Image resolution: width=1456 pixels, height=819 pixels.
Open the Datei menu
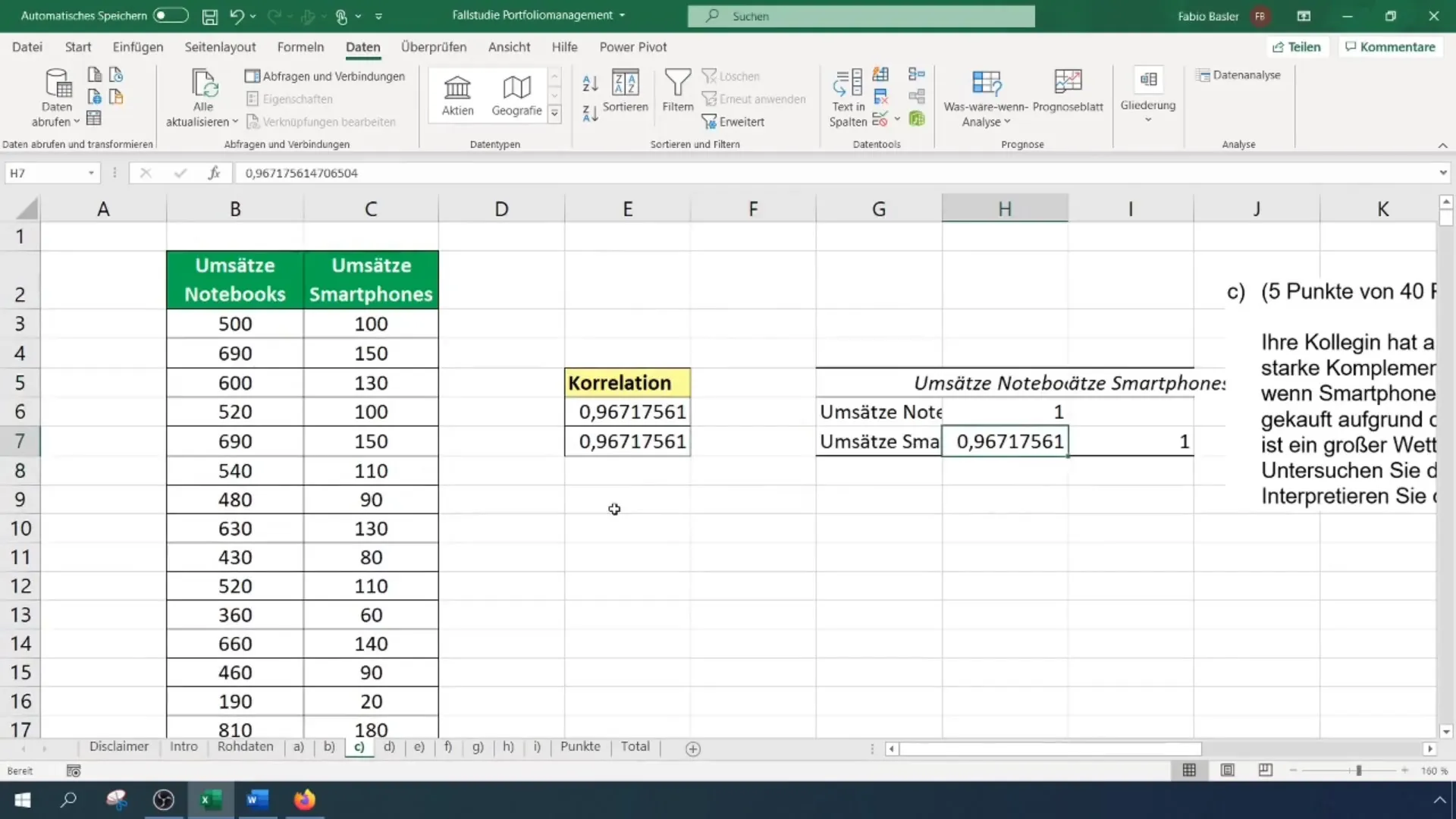pyautogui.click(x=27, y=47)
